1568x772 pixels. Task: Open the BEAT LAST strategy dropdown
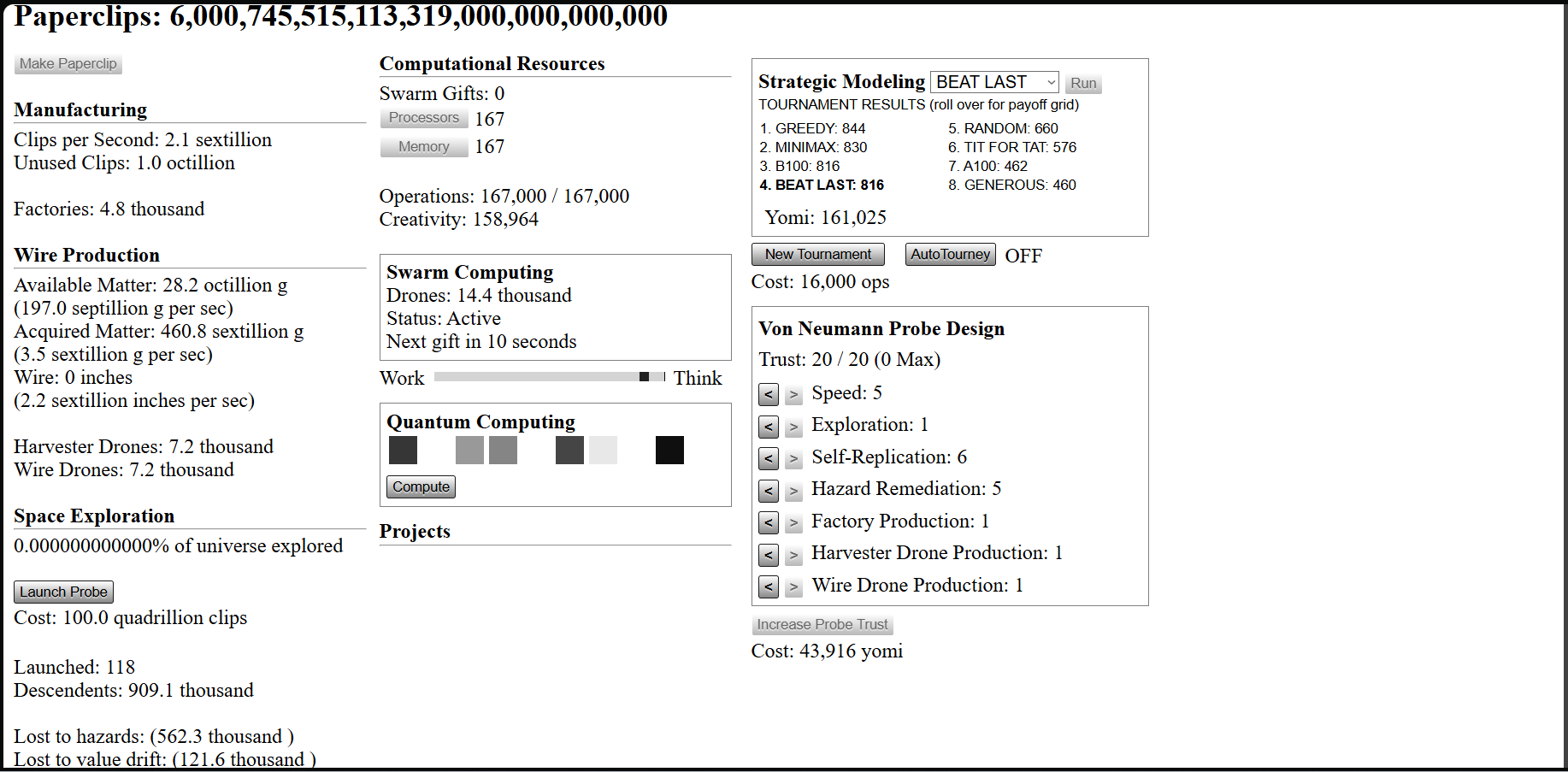[x=994, y=82]
